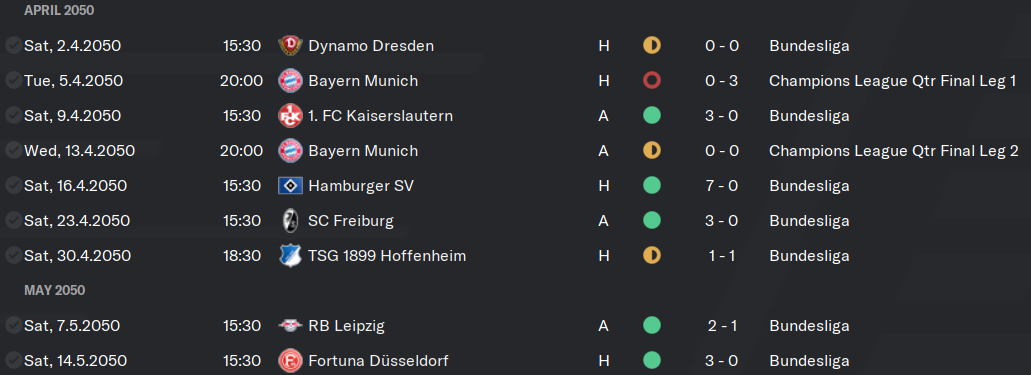Click the Fortuna Düsseldorf club crest

click(290, 361)
